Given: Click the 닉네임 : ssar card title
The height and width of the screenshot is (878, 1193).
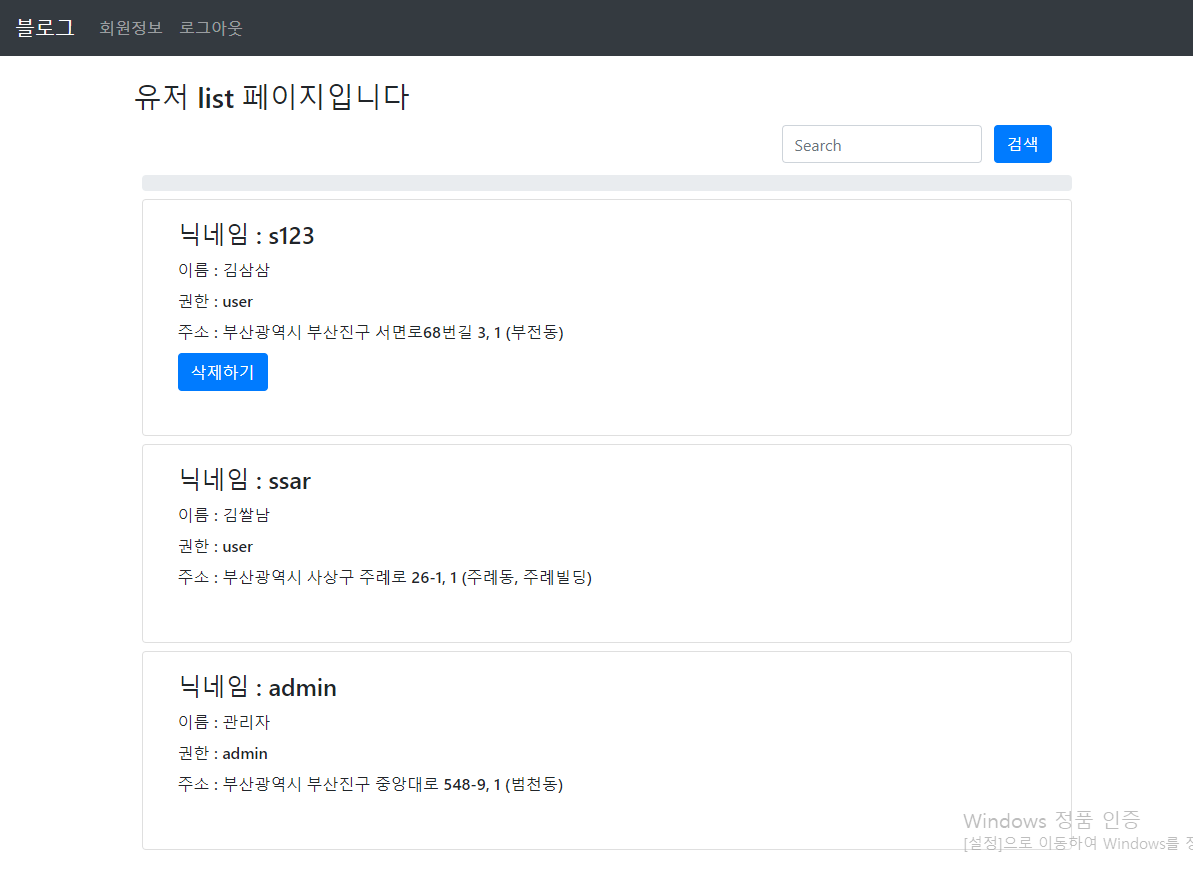Looking at the screenshot, I should 245,481.
